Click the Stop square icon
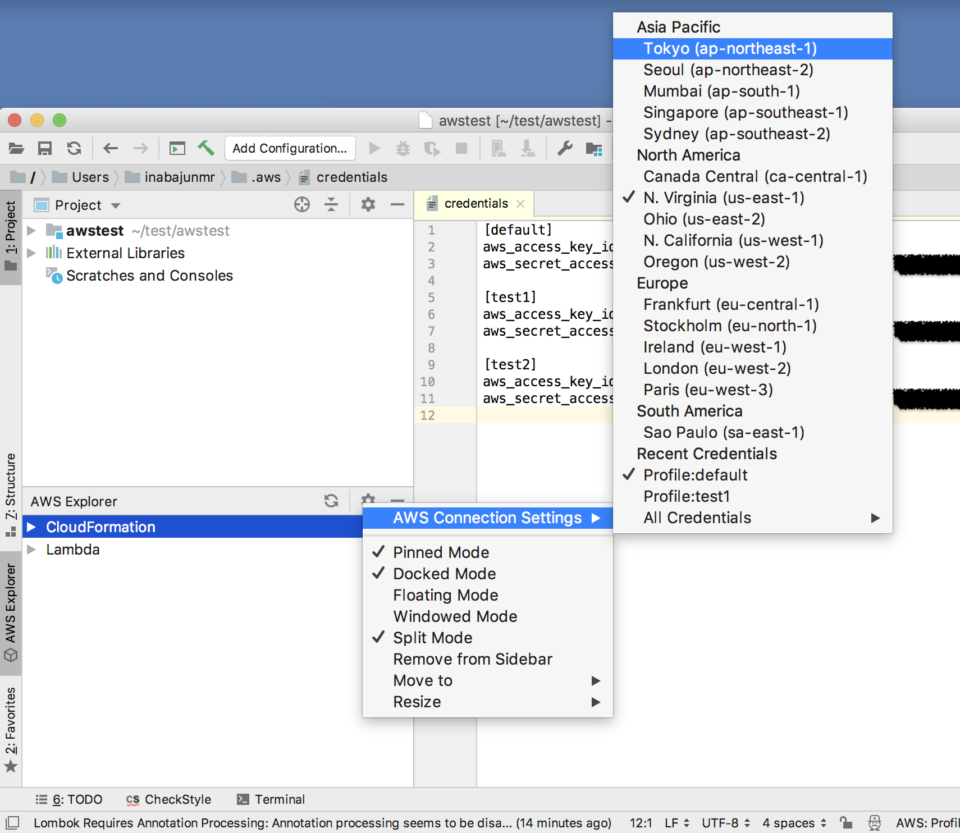The width and height of the screenshot is (960, 833). [x=462, y=148]
